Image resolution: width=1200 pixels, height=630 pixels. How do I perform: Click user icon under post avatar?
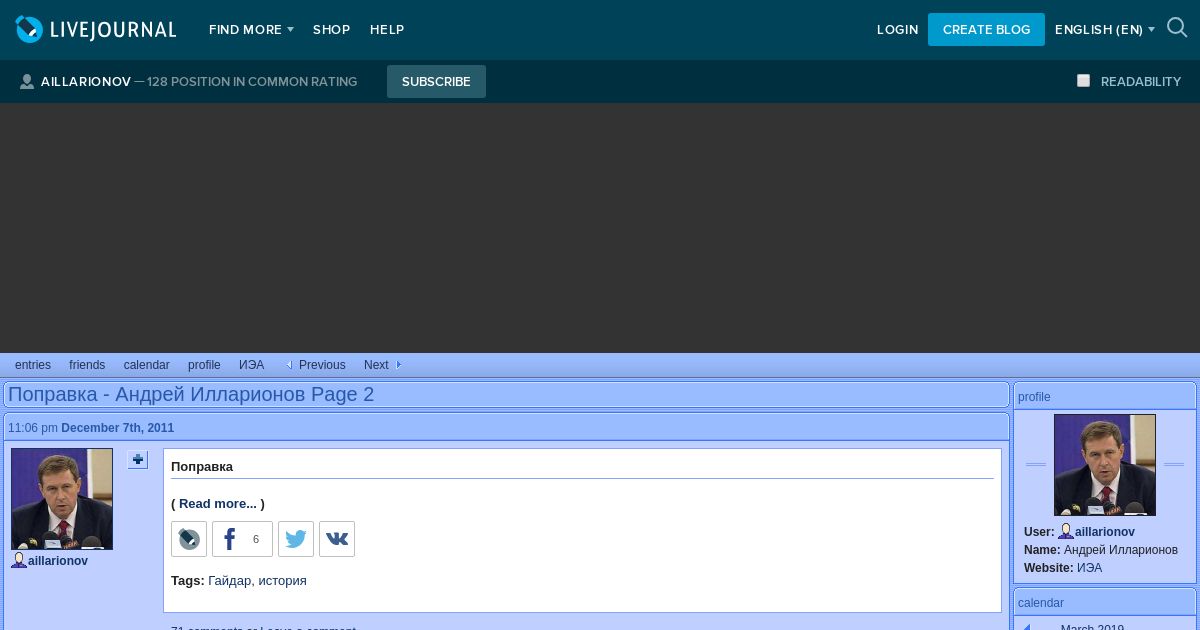click(19, 560)
